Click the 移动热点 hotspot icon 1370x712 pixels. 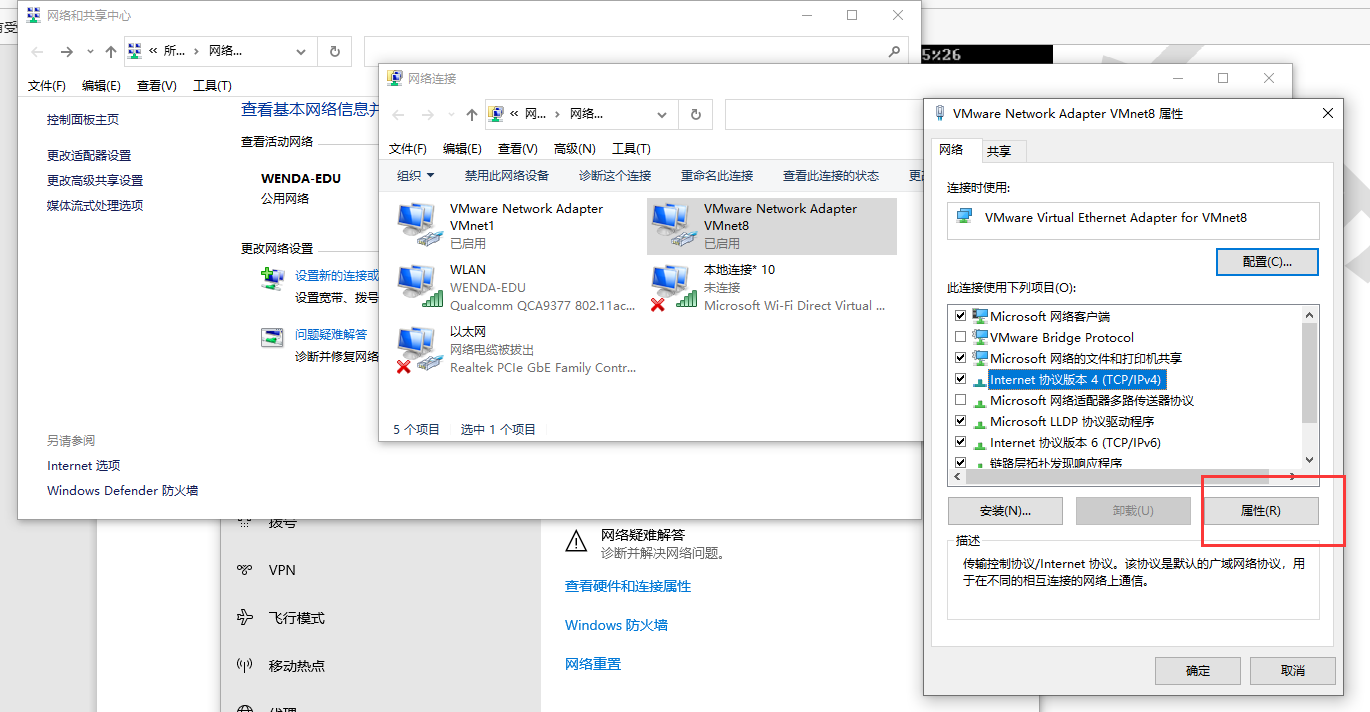point(244,665)
